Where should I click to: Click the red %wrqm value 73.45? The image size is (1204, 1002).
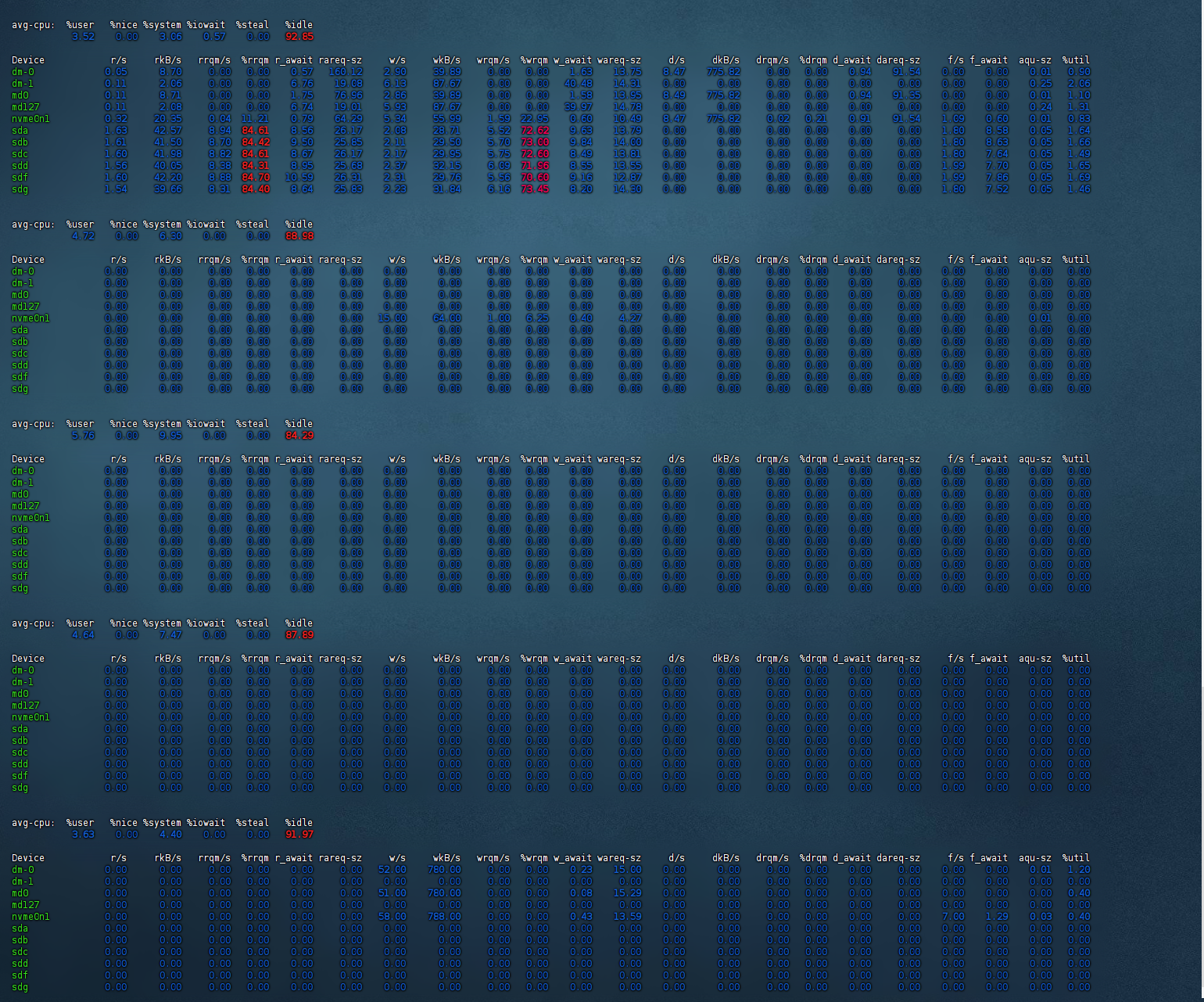(x=535, y=189)
